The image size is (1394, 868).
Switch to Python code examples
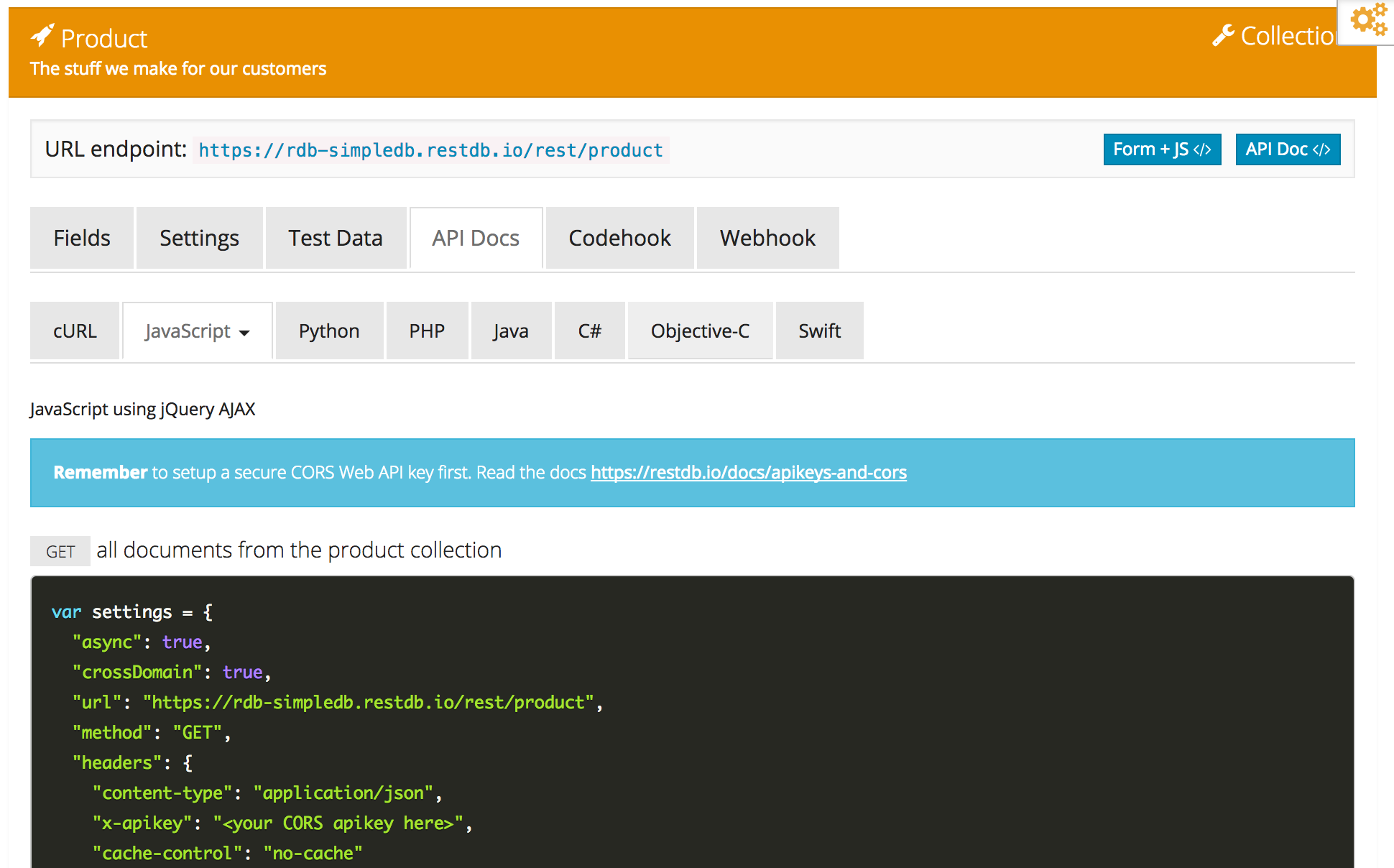point(329,331)
